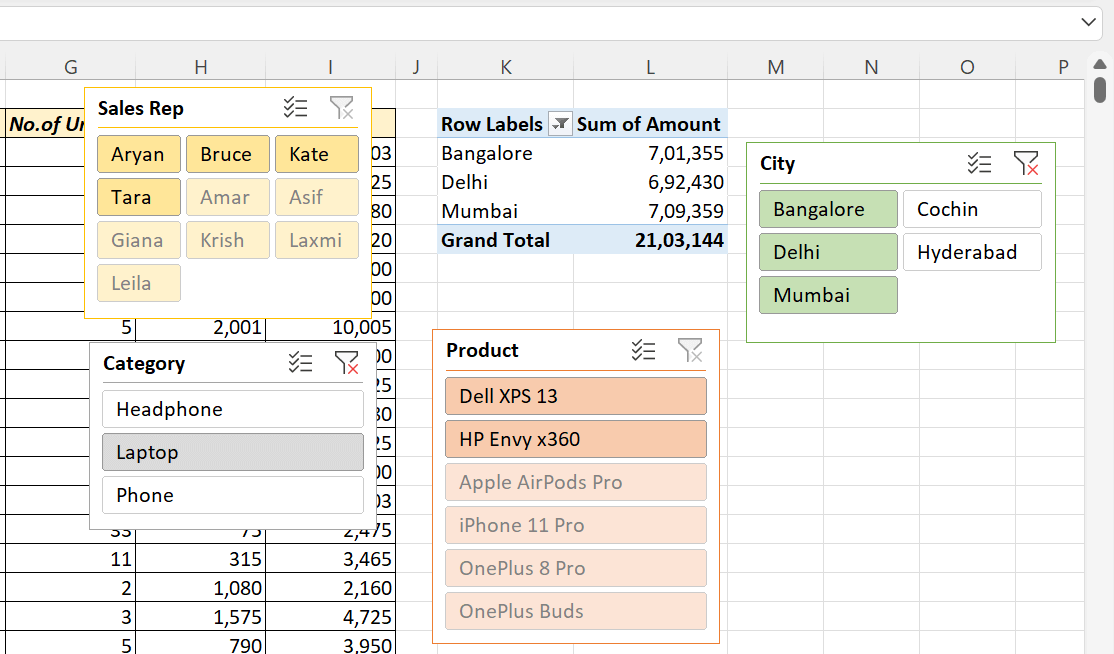Select Headphone category
Image resolution: width=1114 pixels, height=654 pixels.
tap(233, 409)
